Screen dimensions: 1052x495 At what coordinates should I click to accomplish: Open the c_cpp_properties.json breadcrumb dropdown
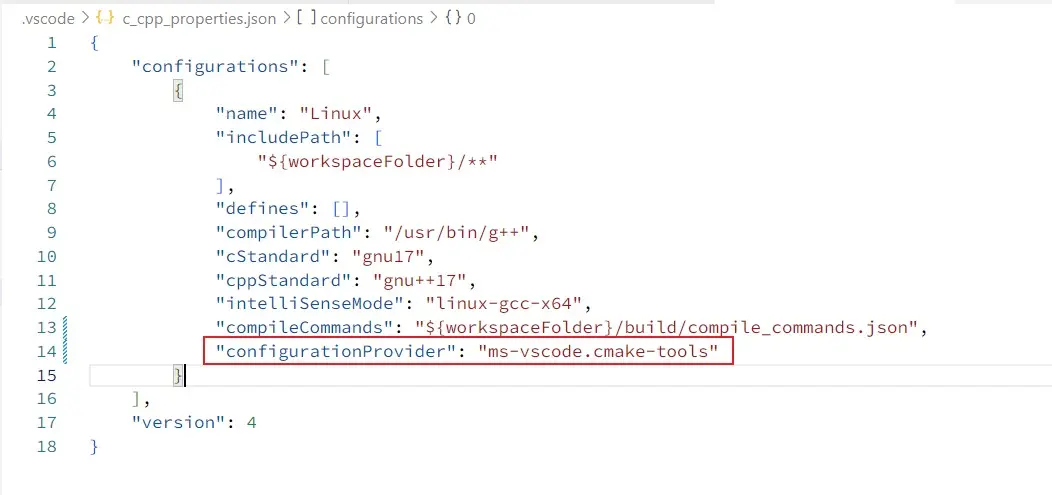204,18
